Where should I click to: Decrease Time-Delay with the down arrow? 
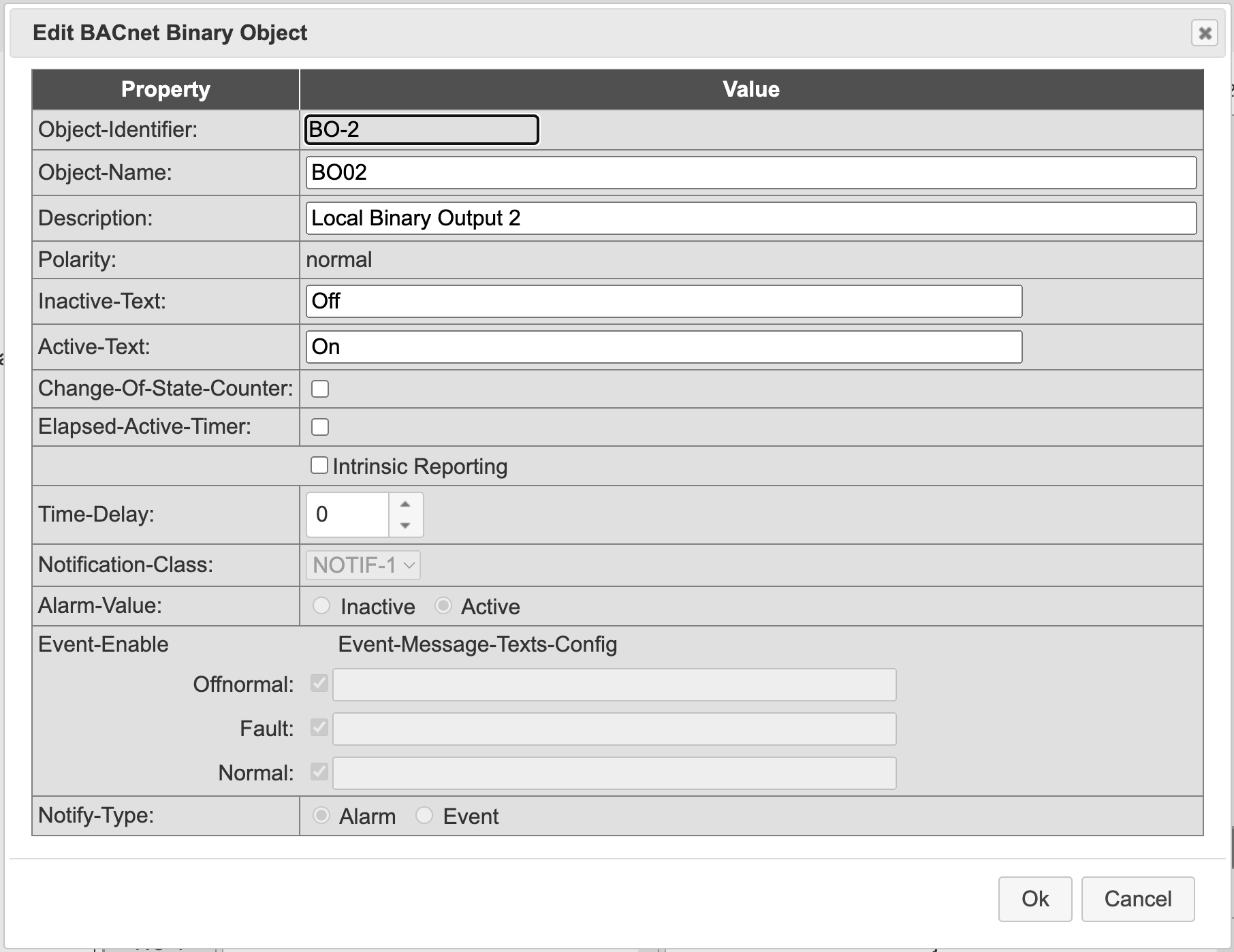(x=405, y=525)
